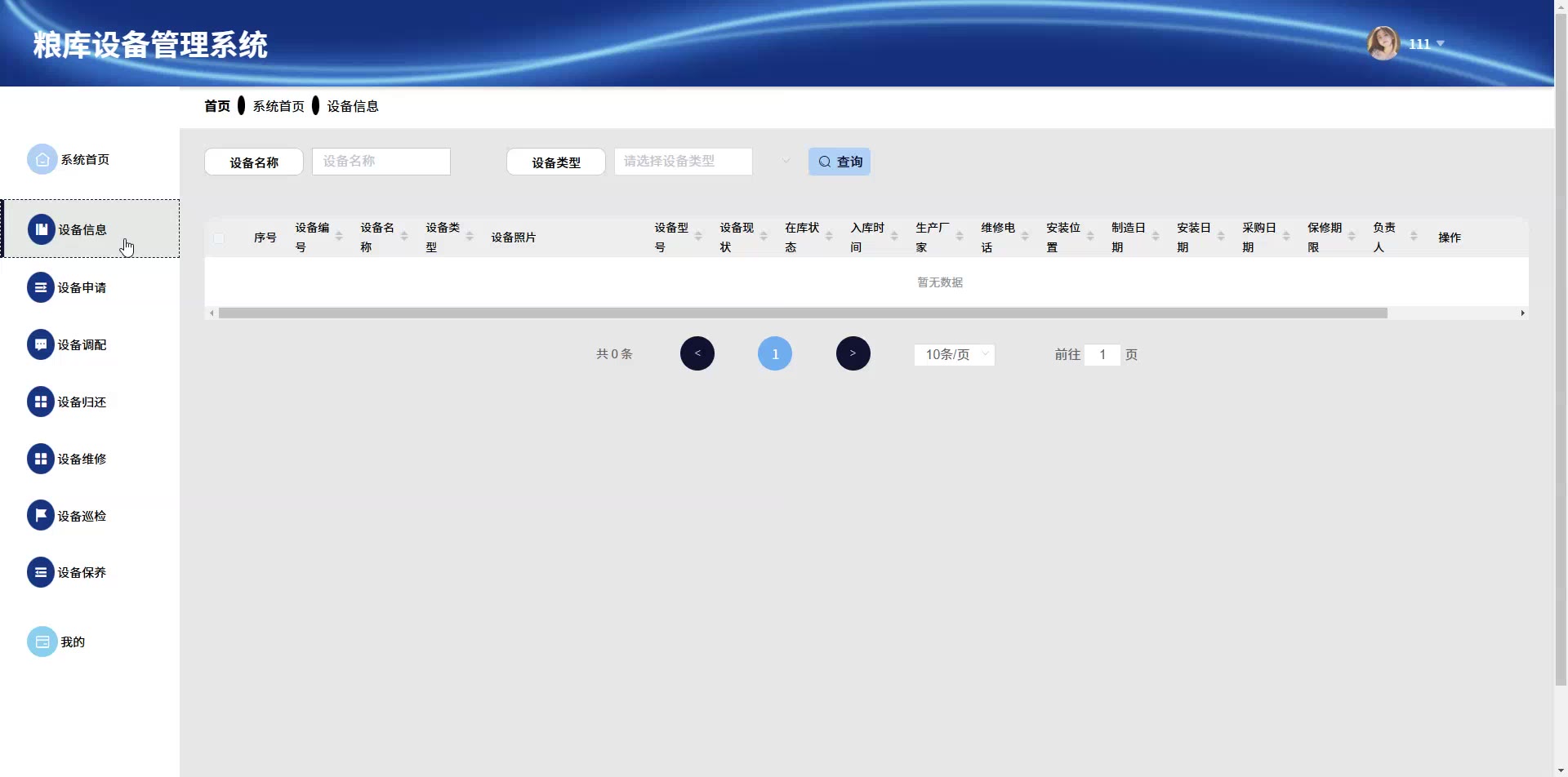Sort table by 保修期限 column arrows
The image size is (1568, 777).
pyautogui.click(x=1352, y=237)
